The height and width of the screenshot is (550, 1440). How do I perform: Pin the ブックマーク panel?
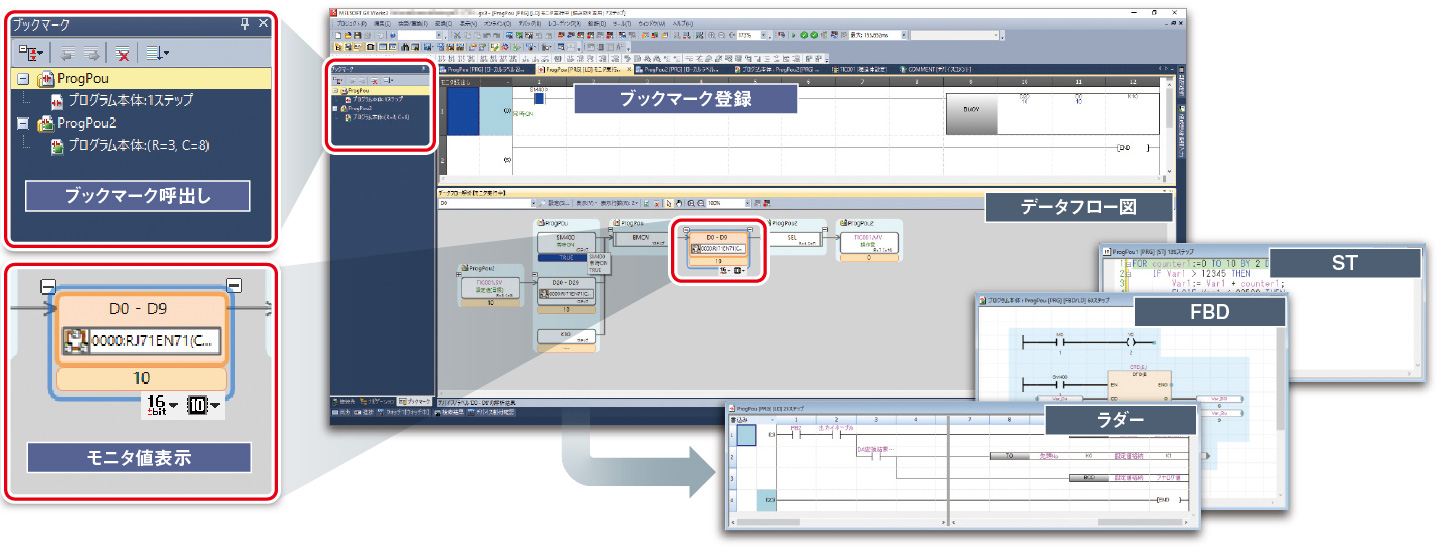click(245, 25)
